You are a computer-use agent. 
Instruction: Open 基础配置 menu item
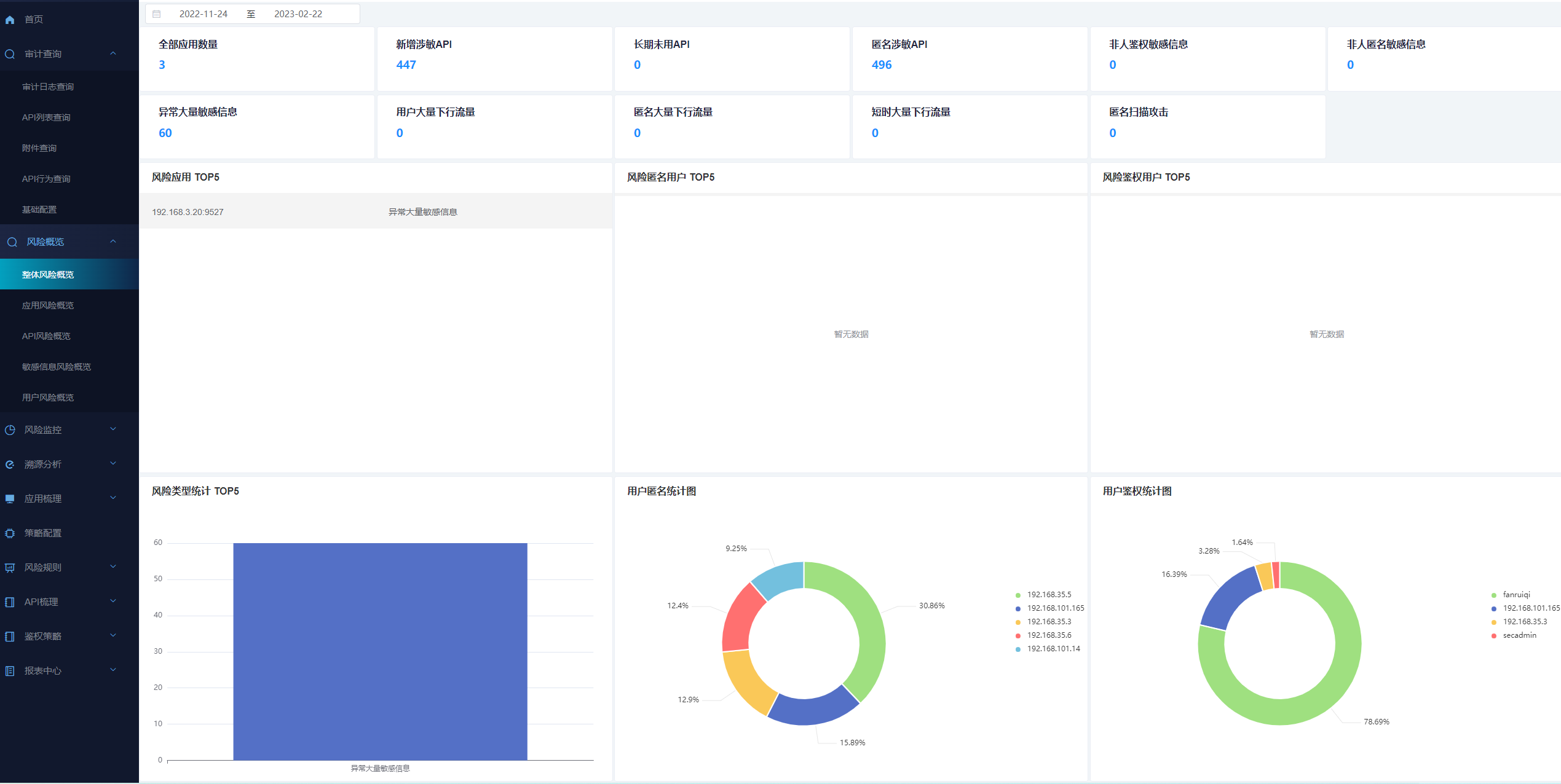69,210
